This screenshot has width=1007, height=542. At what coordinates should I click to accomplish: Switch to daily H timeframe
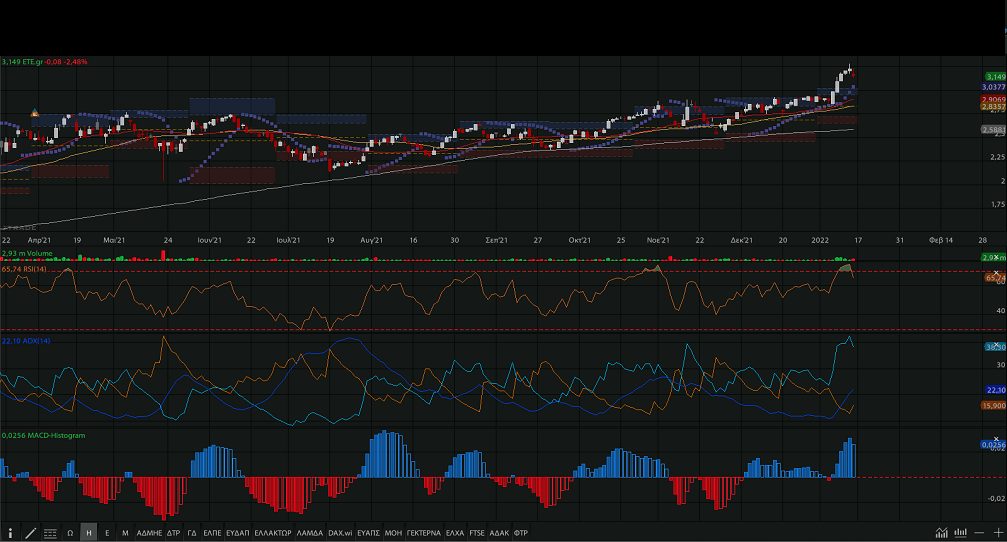[89, 533]
